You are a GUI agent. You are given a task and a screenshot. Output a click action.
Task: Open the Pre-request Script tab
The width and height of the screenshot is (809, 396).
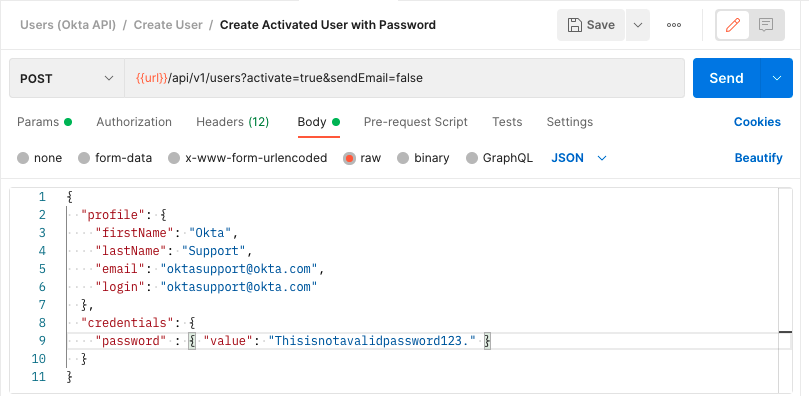click(416, 122)
